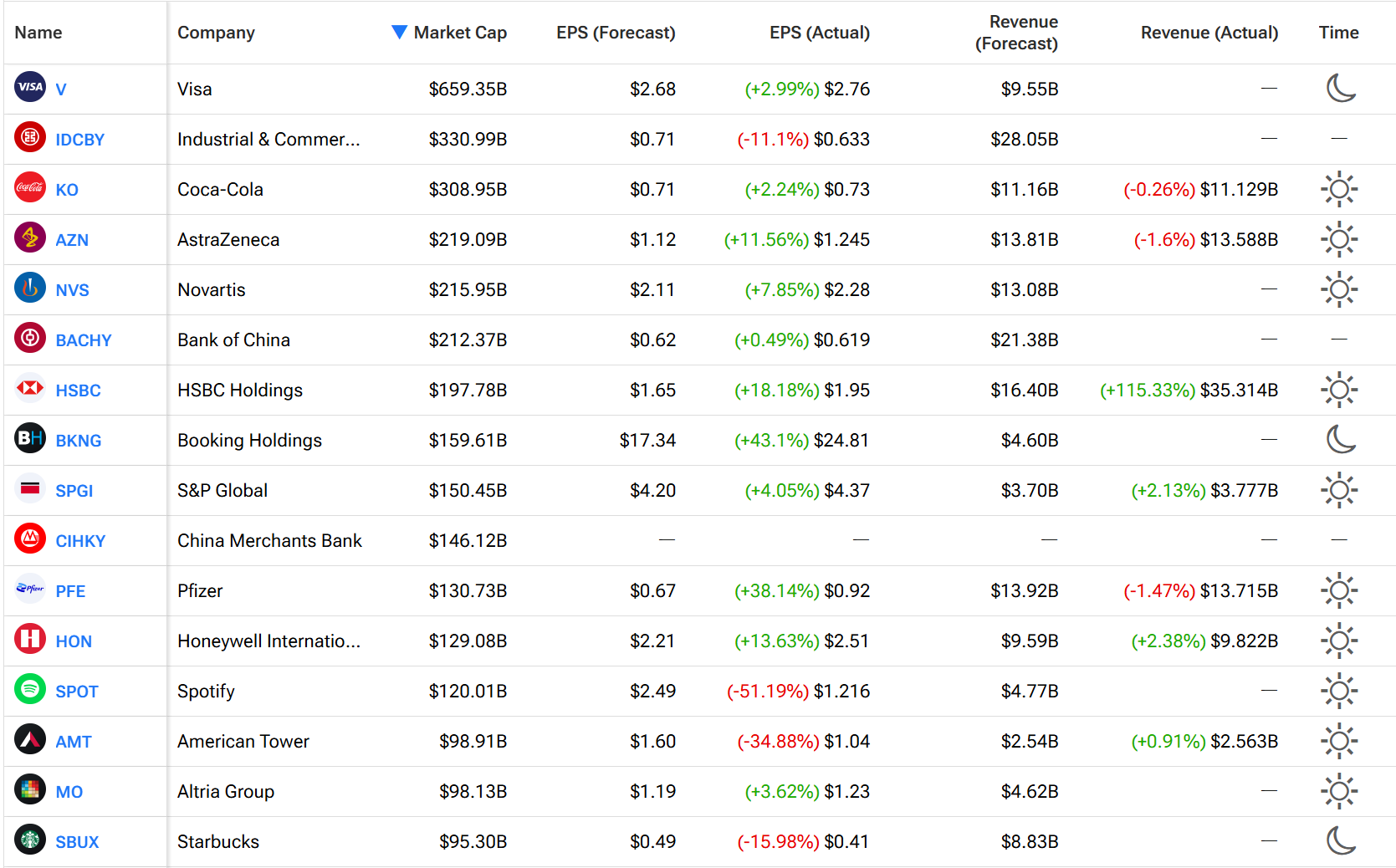The image size is (1396, 868).
Task: Open the PFE ticker link
Action: click(x=70, y=591)
